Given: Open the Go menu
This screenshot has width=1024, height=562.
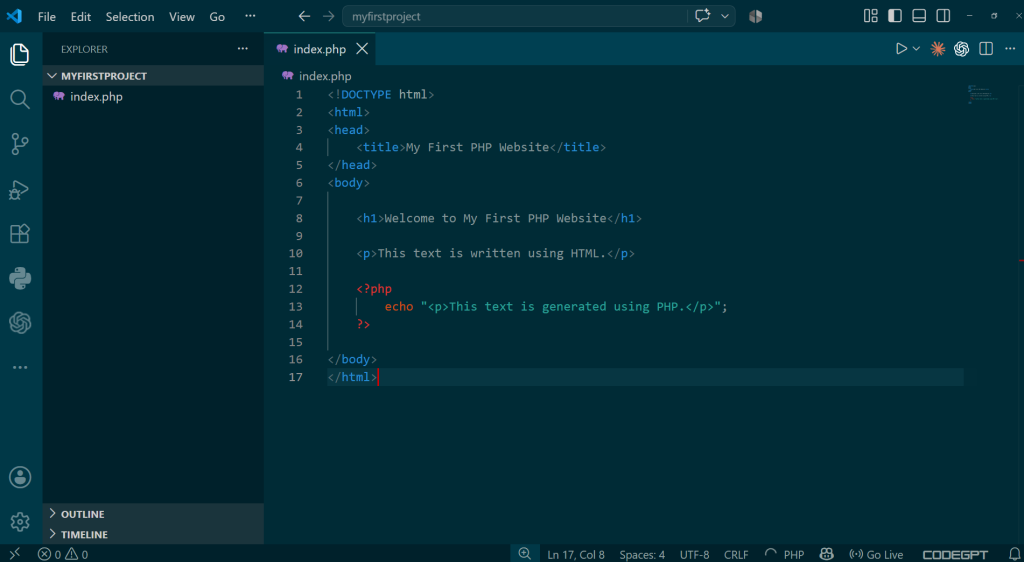Looking at the screenshot, I should pyautogui.click(x=217, y=17).
